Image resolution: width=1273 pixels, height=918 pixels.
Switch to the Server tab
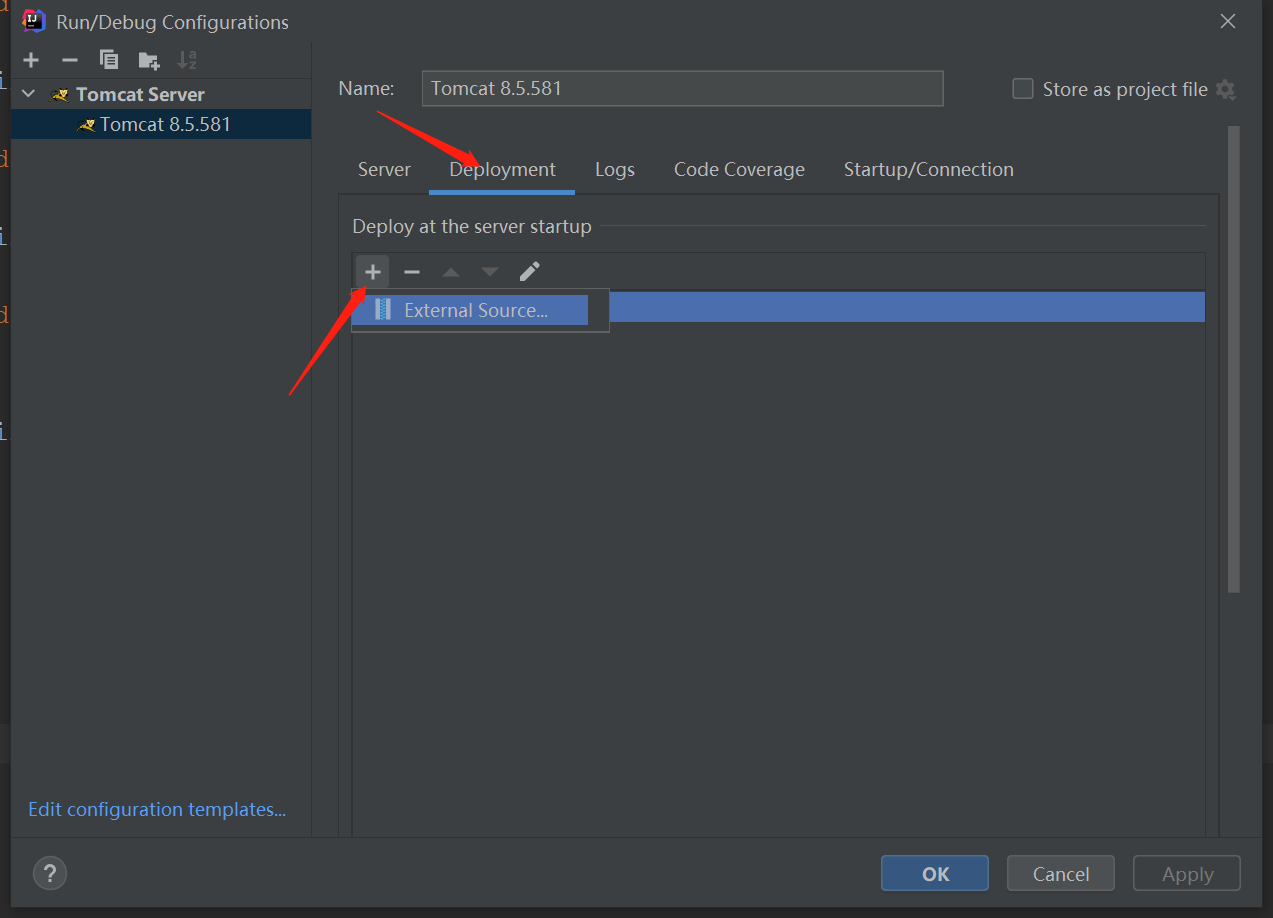384,169
